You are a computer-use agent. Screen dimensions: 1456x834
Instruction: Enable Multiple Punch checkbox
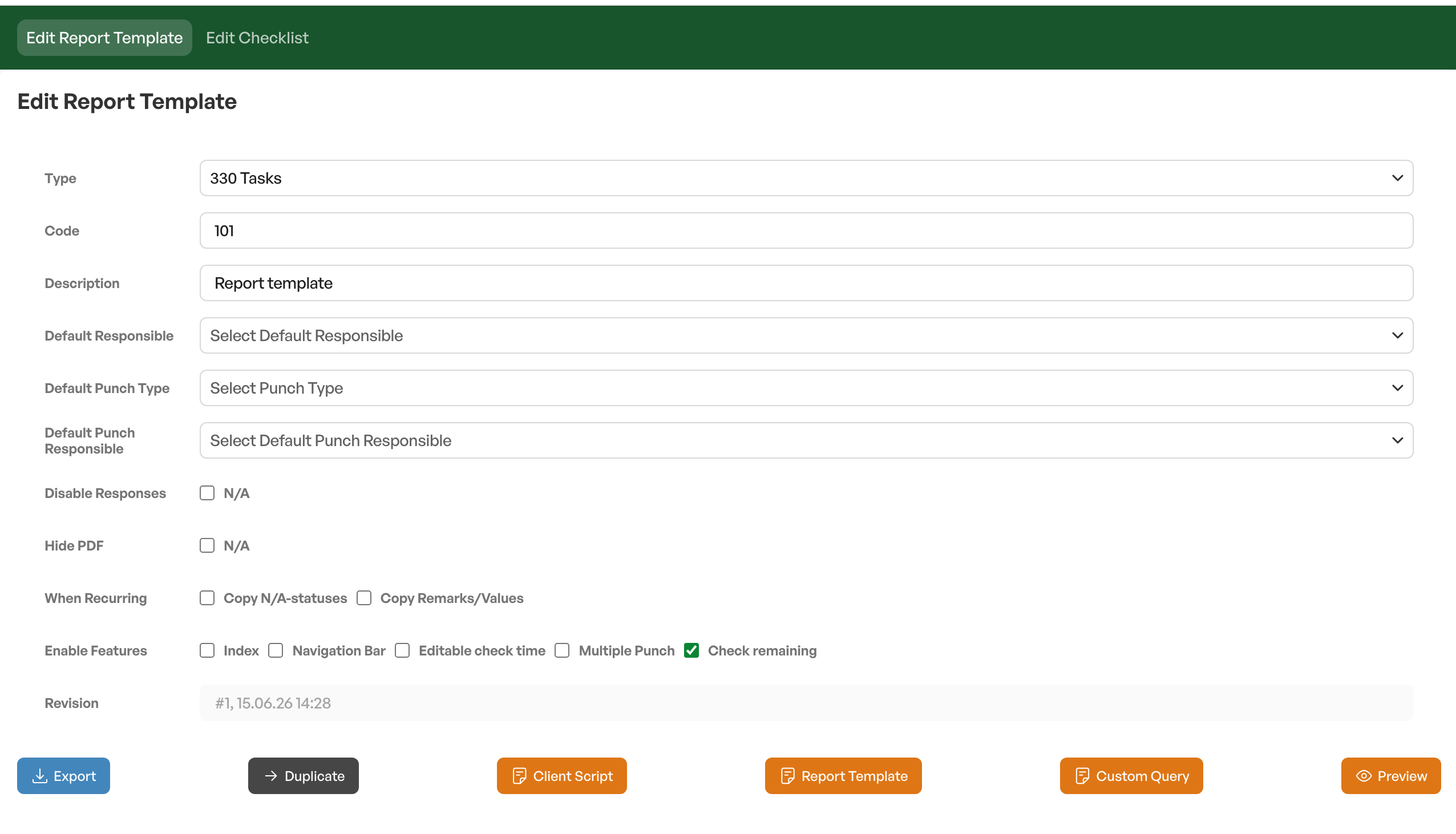coord(563,651)
